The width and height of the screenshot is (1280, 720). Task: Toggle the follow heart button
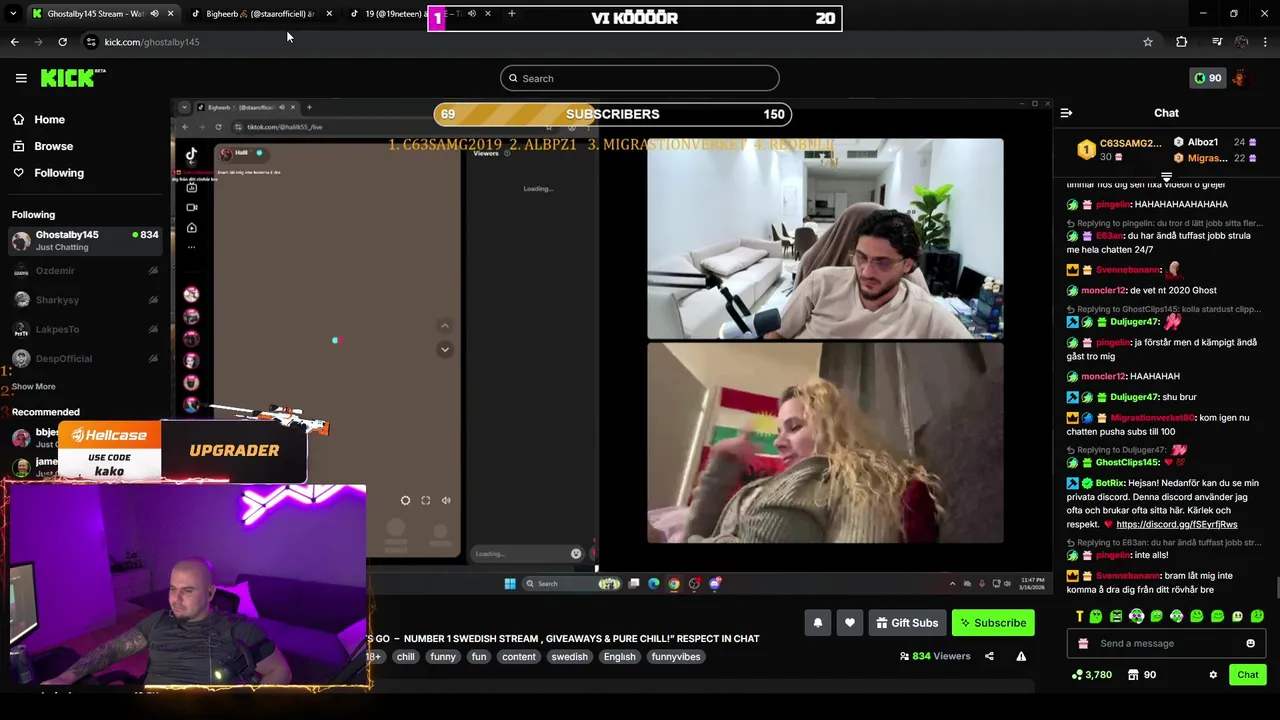point(850,623)
